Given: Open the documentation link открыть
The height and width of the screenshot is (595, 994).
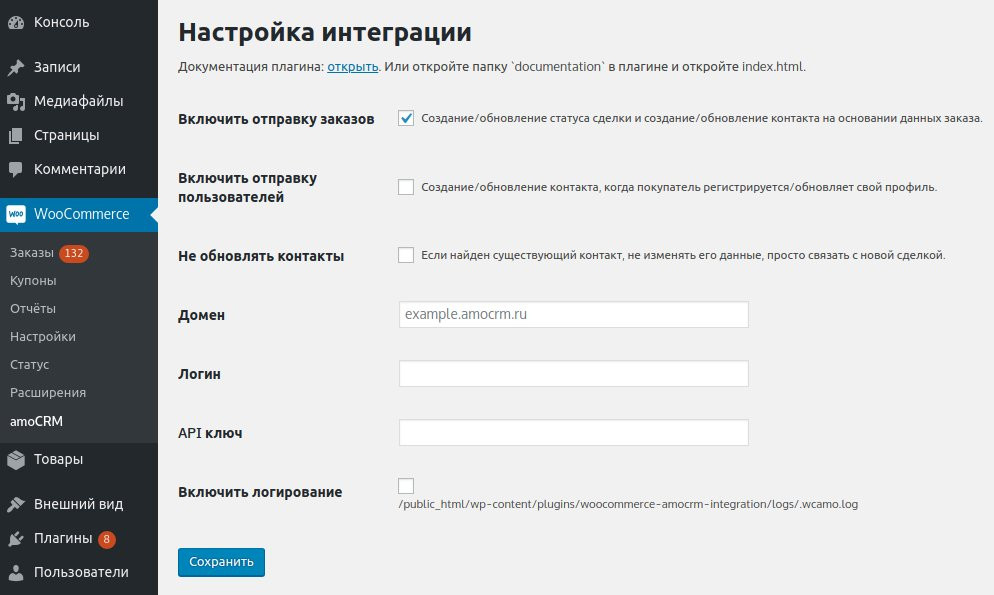Looking at the screenshot, I should (352, 67).
